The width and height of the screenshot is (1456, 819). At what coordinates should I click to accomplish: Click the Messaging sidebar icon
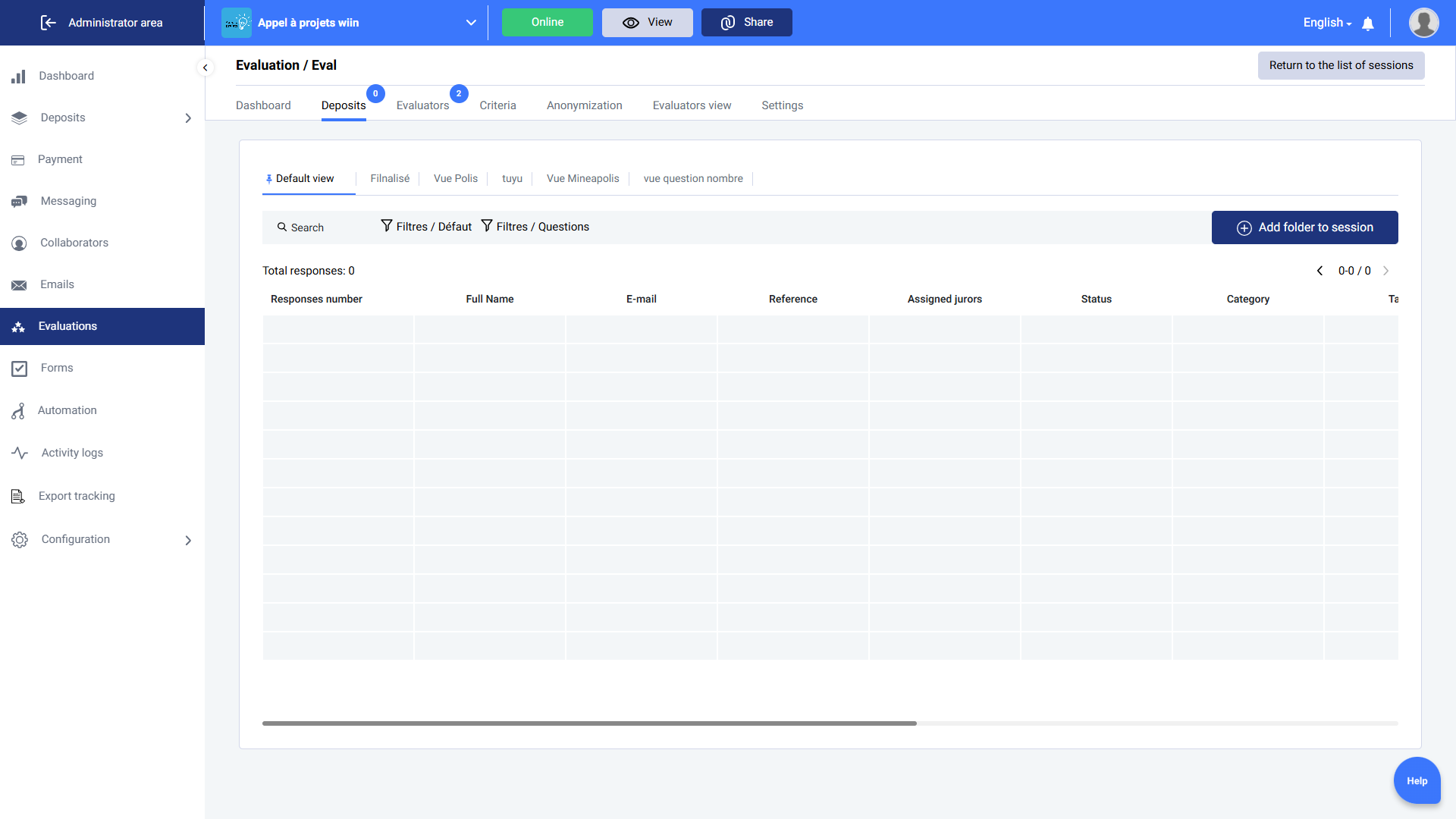pyautogui.click(x=20, y=201)
